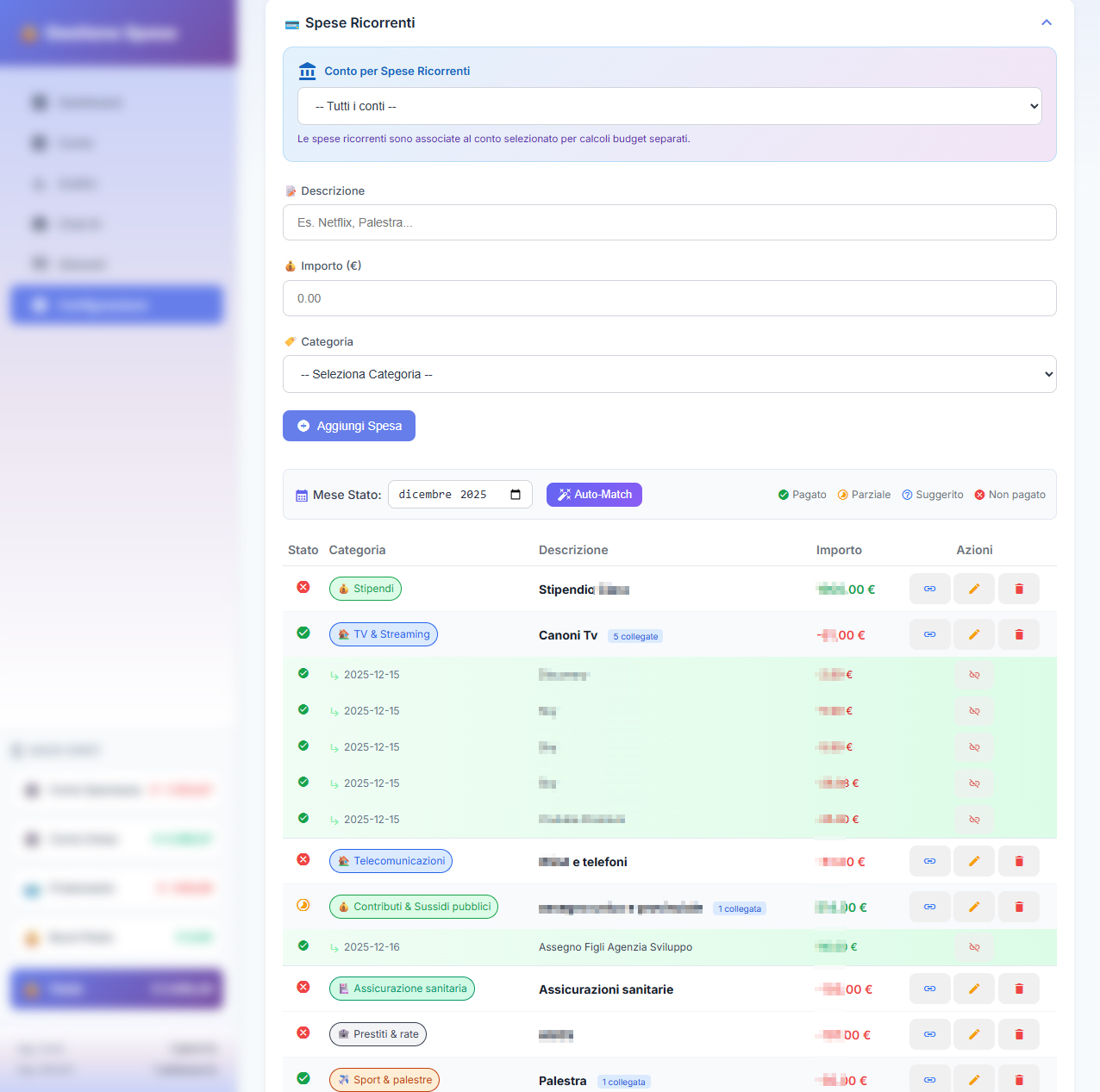Toggle the partial status icon for Contributi row
1100x1092 pixels.
303,905
